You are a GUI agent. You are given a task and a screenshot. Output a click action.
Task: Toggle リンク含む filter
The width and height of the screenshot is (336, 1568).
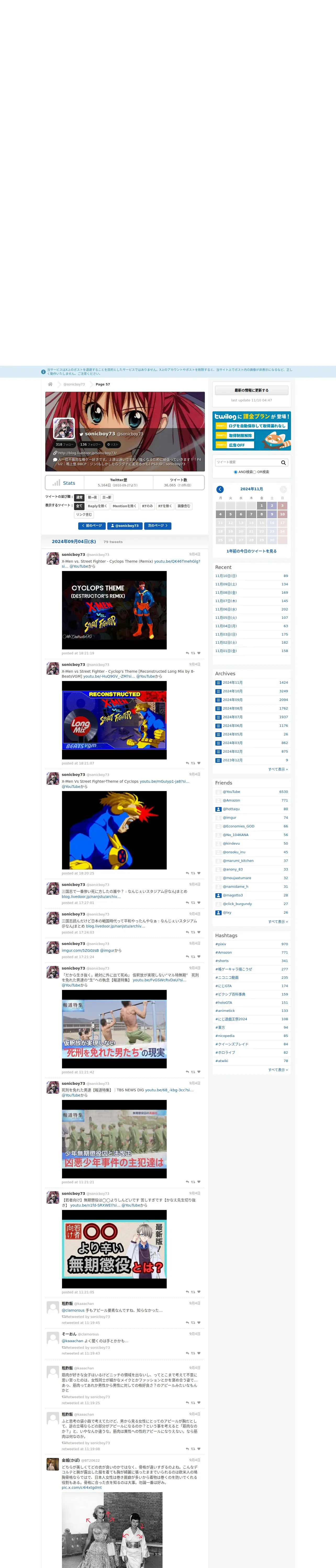[84, 515]
